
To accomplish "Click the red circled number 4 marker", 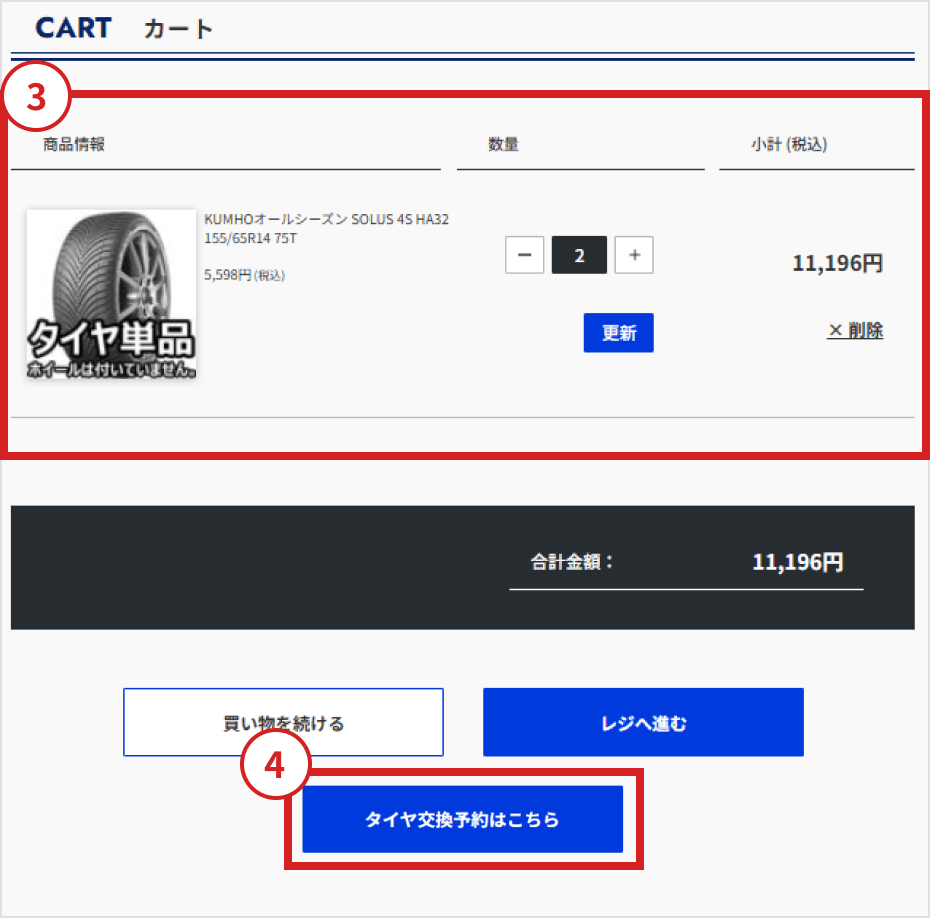I will pyautogui.click(x=275, y=764).
